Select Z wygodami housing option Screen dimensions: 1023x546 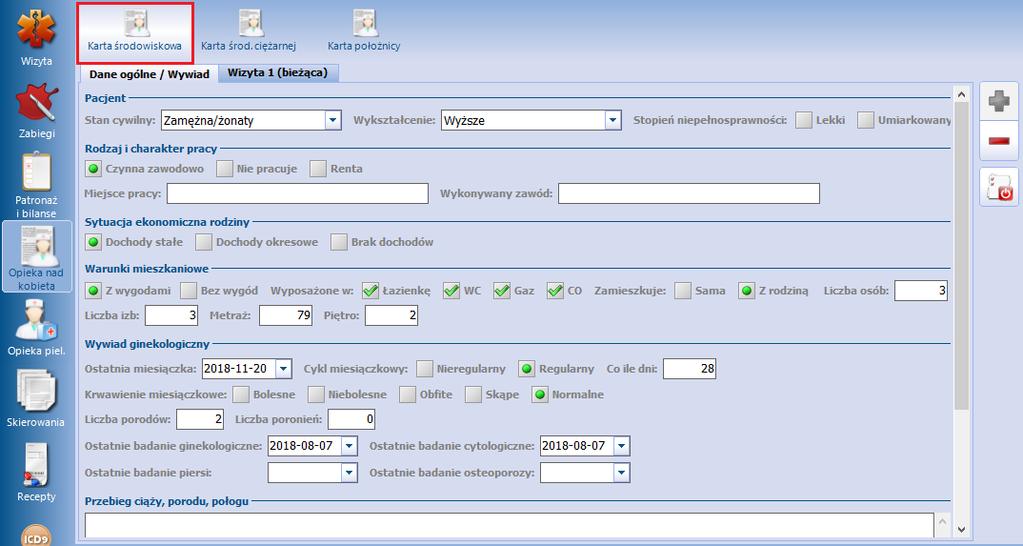(x=93, y=290)
